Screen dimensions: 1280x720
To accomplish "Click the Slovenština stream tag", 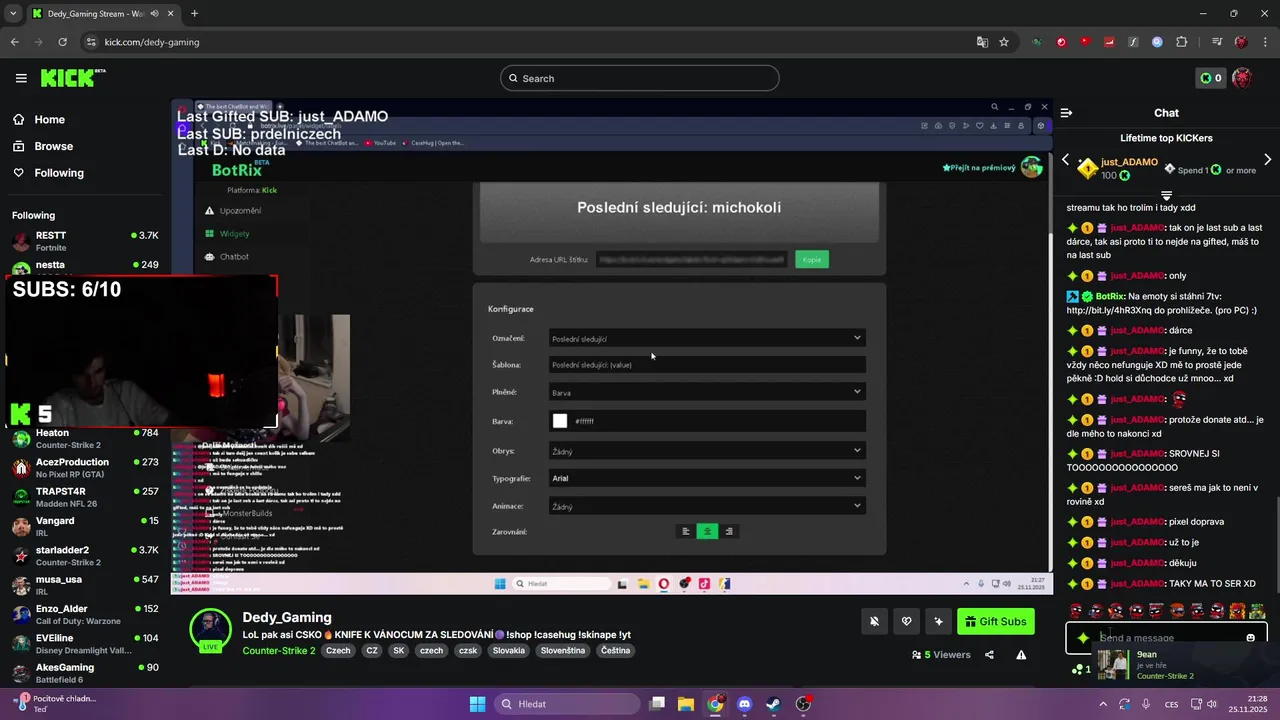I will 562,651.
